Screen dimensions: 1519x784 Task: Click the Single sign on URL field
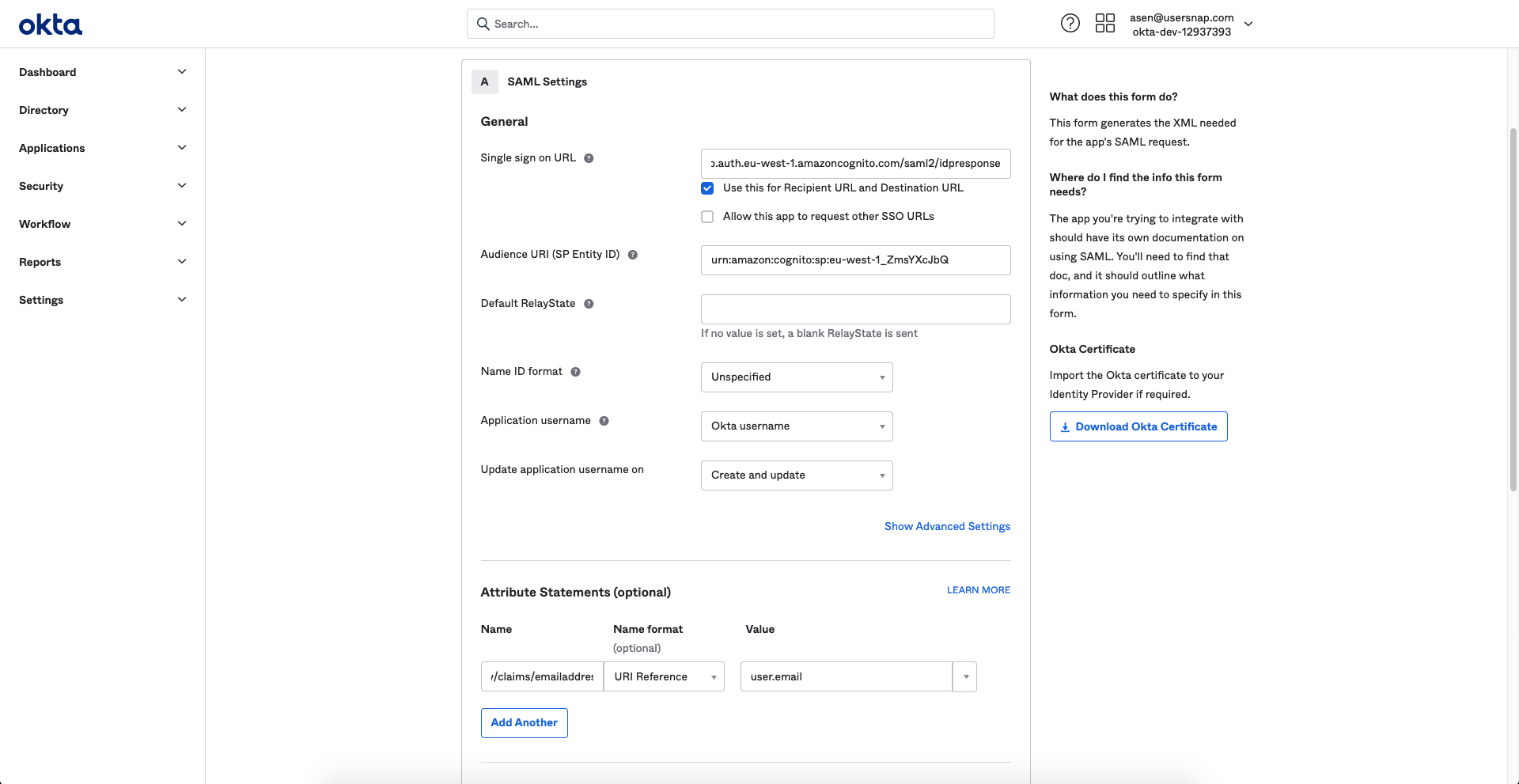click(855, 164)
